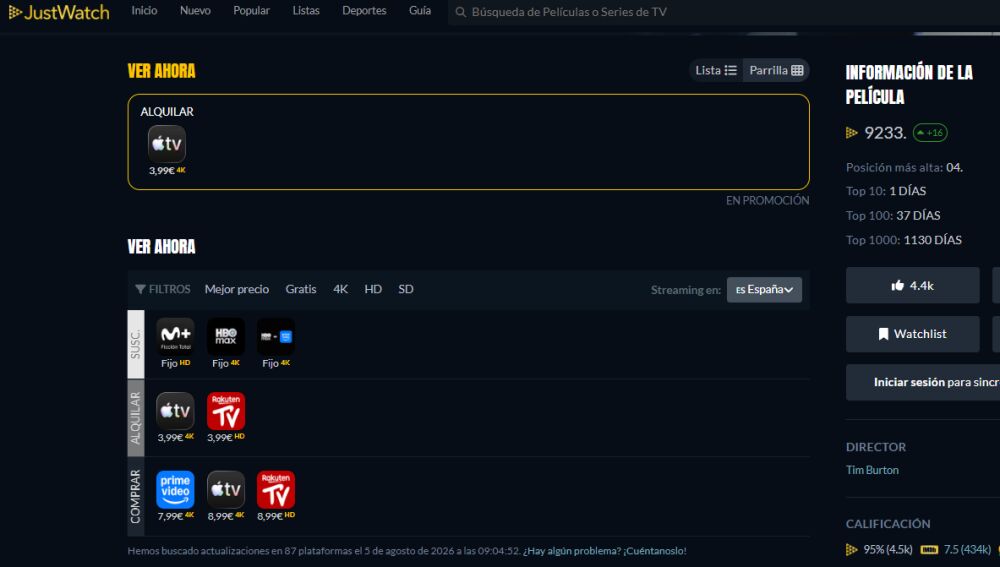1000x567 pixels.
Task: Click the EN PROMOCIÓN label
Action: click(x=767, y=200)
